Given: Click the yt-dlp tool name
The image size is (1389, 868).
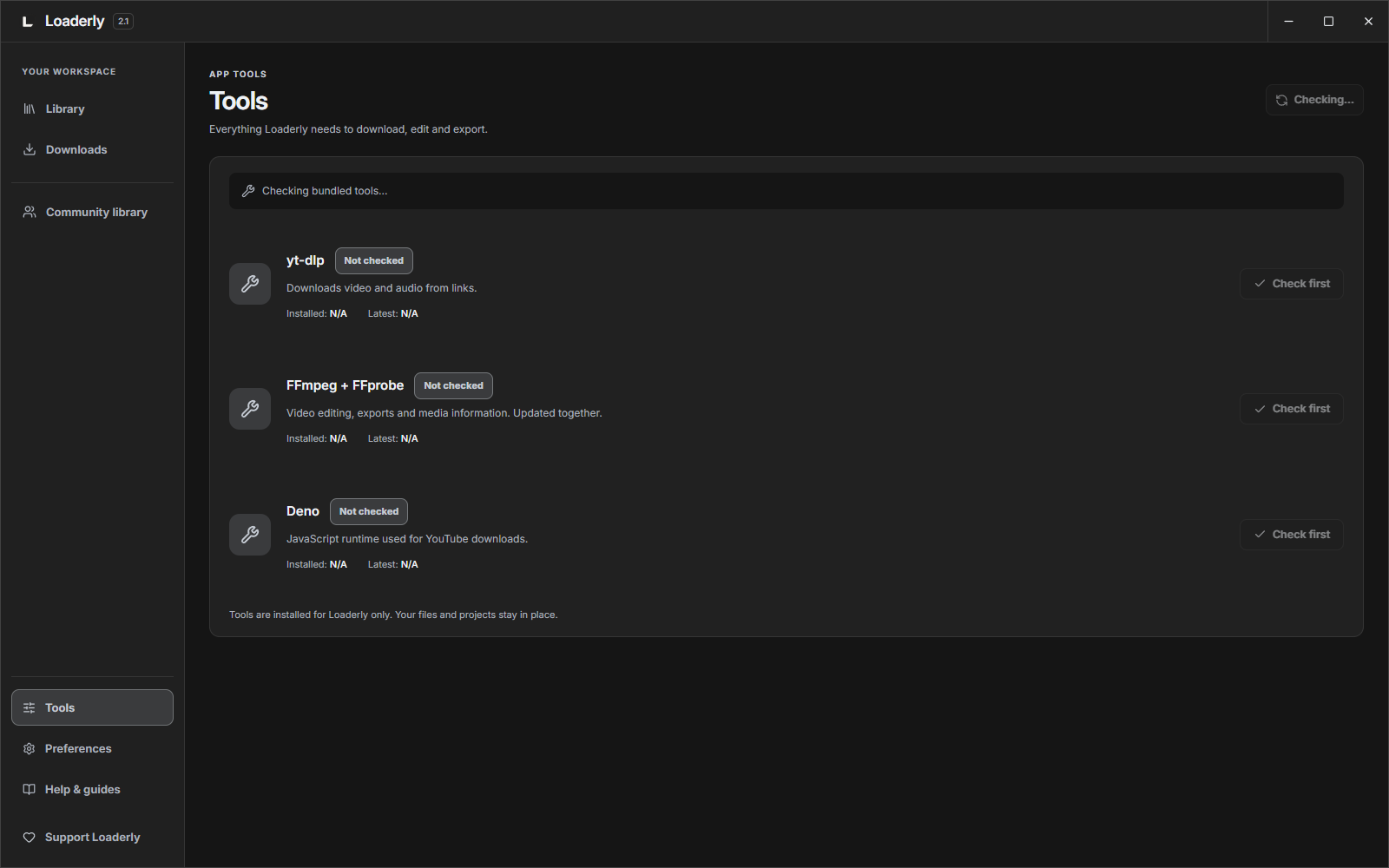Looking at the screenshot, I should pos(306,260).
